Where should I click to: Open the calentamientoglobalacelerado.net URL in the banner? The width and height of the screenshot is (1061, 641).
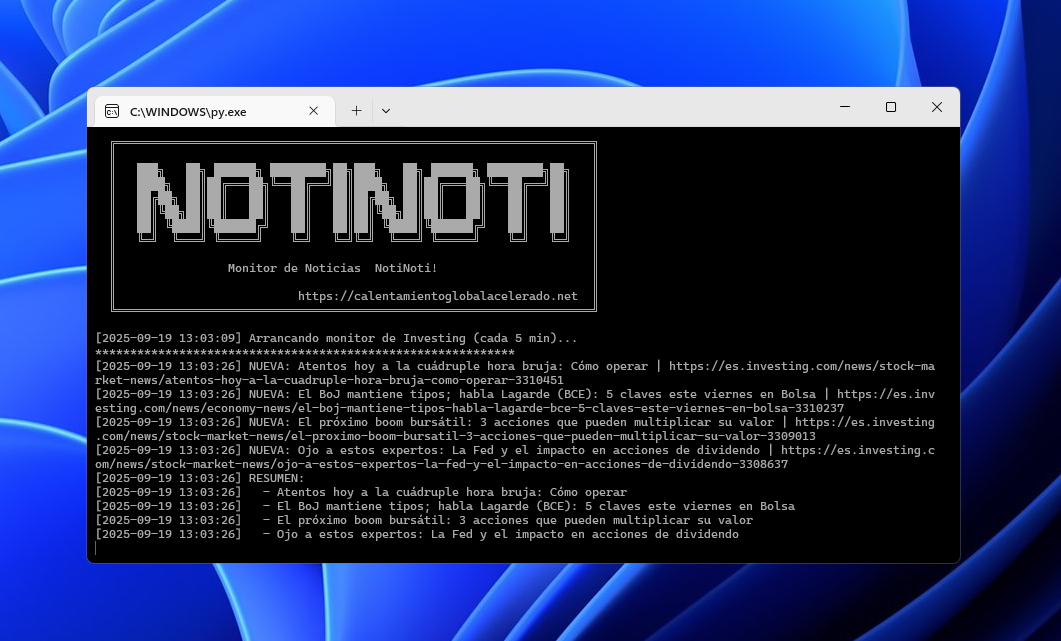(x=438, y=296)
